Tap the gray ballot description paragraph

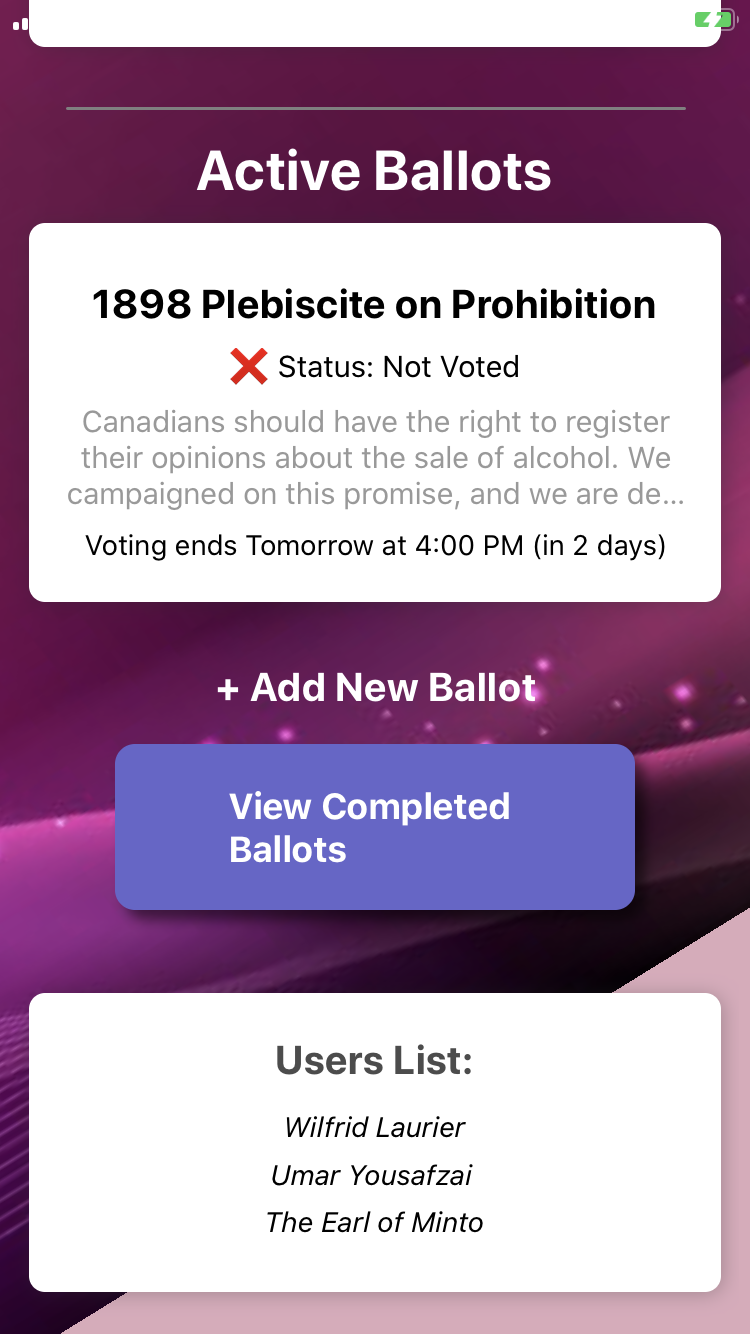375,458
